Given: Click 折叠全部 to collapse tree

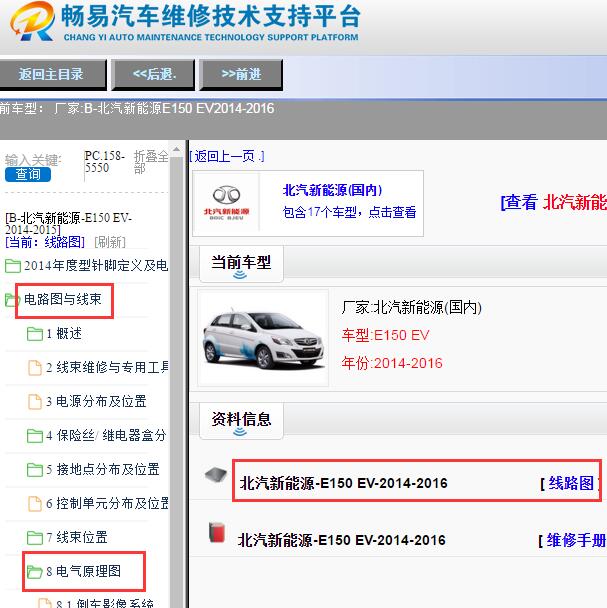Looking at the screenshot, I should pyautogui.click(x=151, y=162).
